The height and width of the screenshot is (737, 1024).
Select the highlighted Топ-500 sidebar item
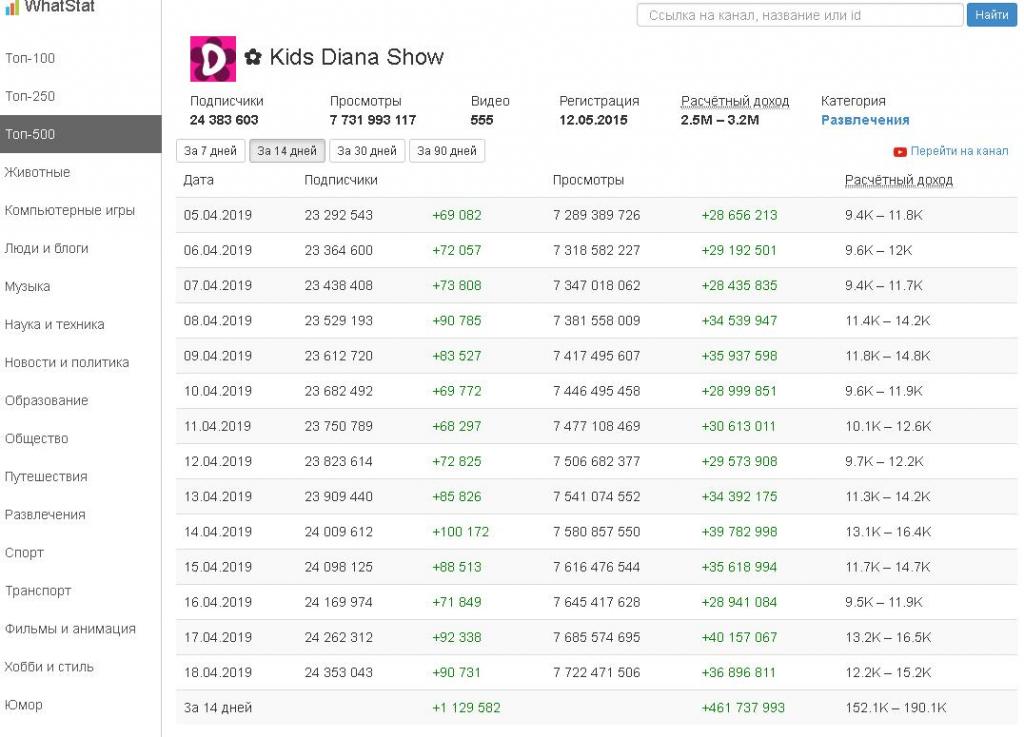[80, 134]
